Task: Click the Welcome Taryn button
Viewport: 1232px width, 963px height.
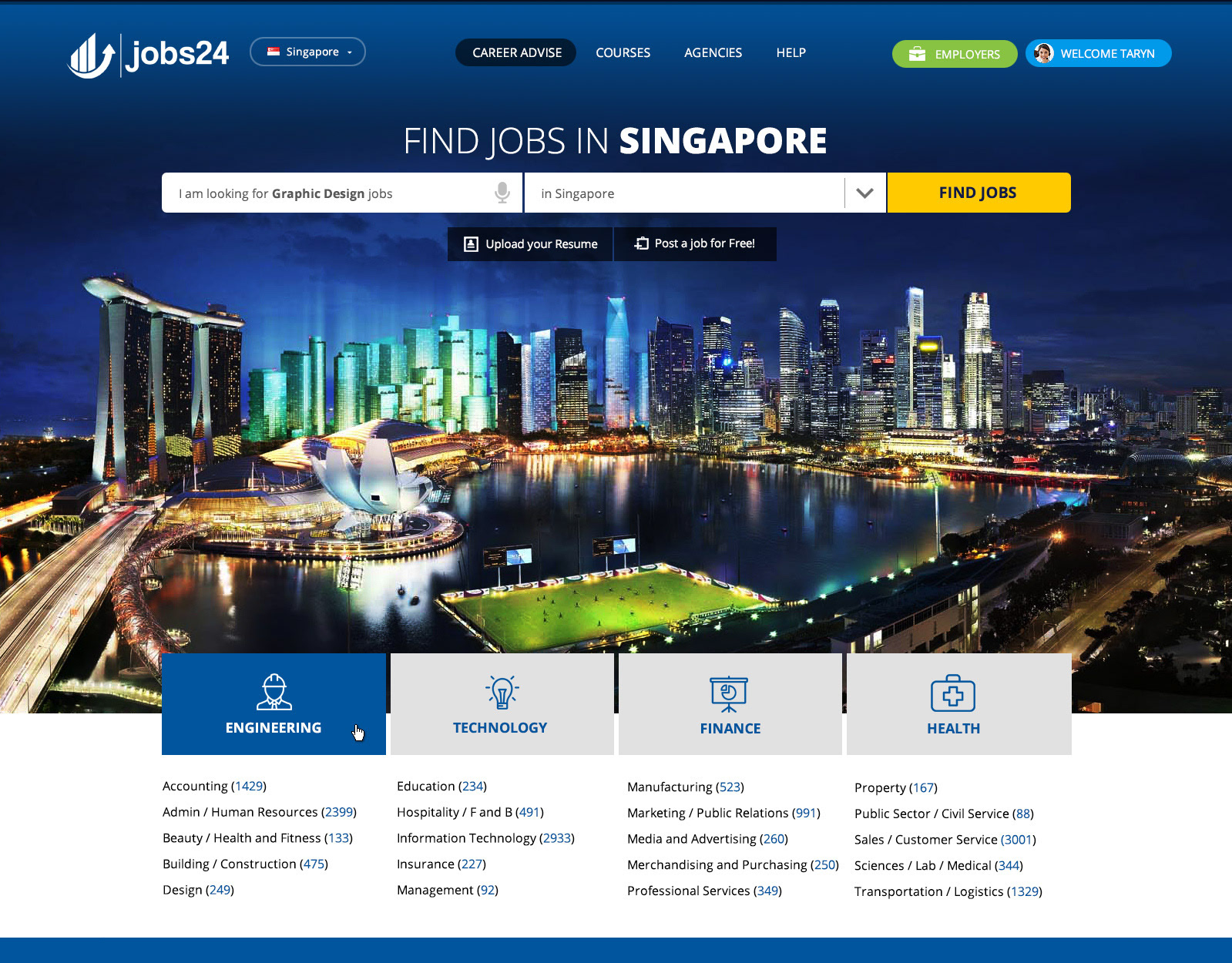Action: [x=1098, y=53]
